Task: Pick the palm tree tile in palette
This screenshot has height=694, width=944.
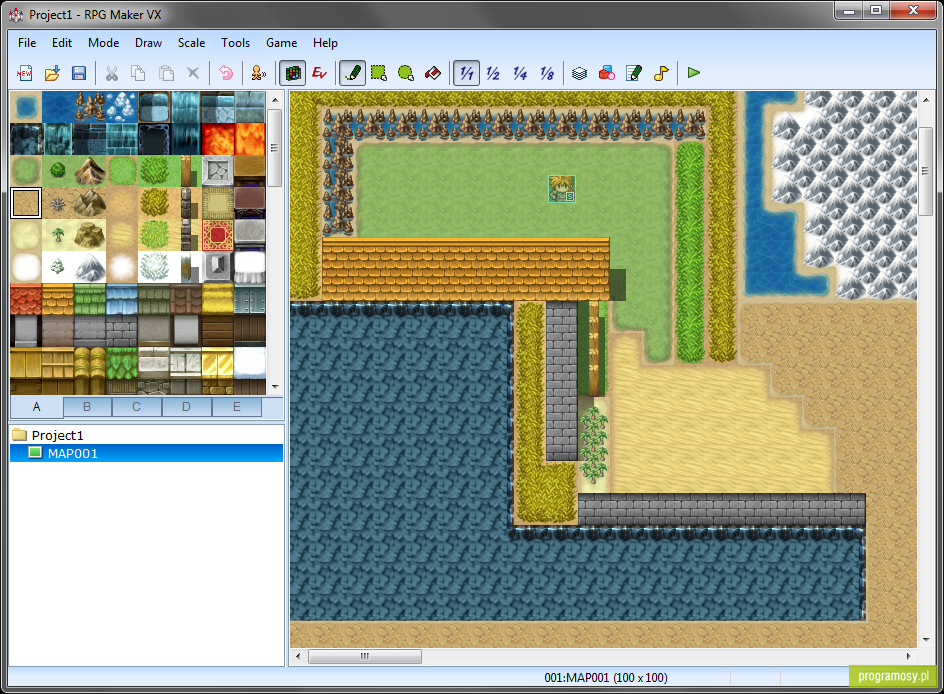Action: (58, 235)
